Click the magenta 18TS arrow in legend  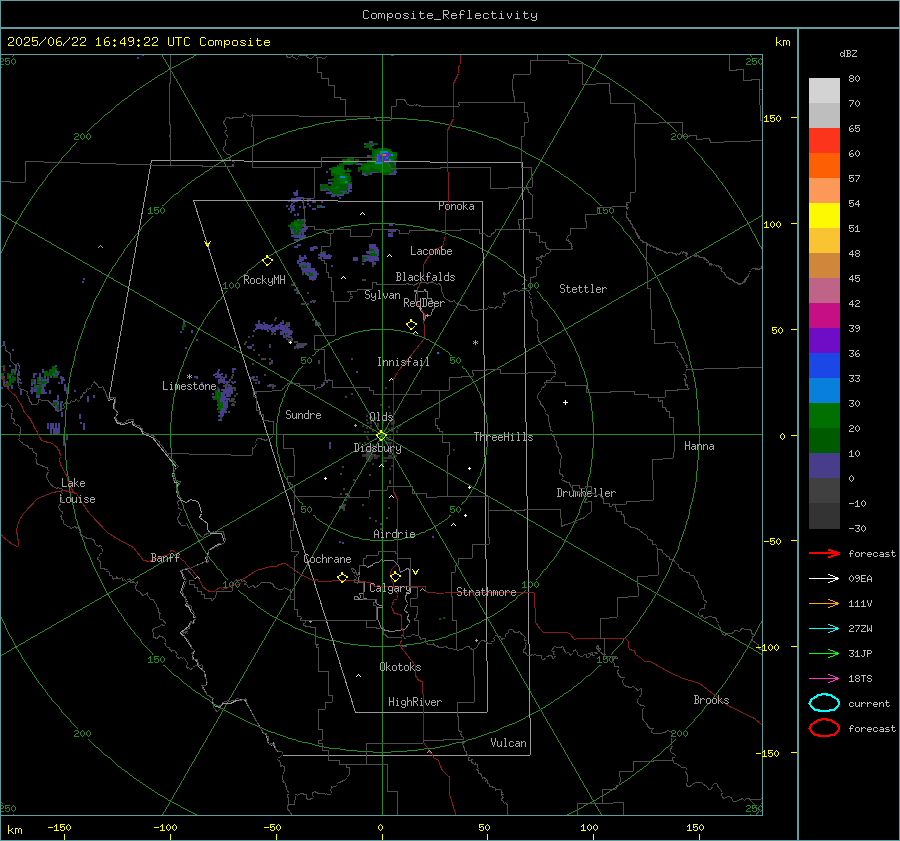pos(824,678)
